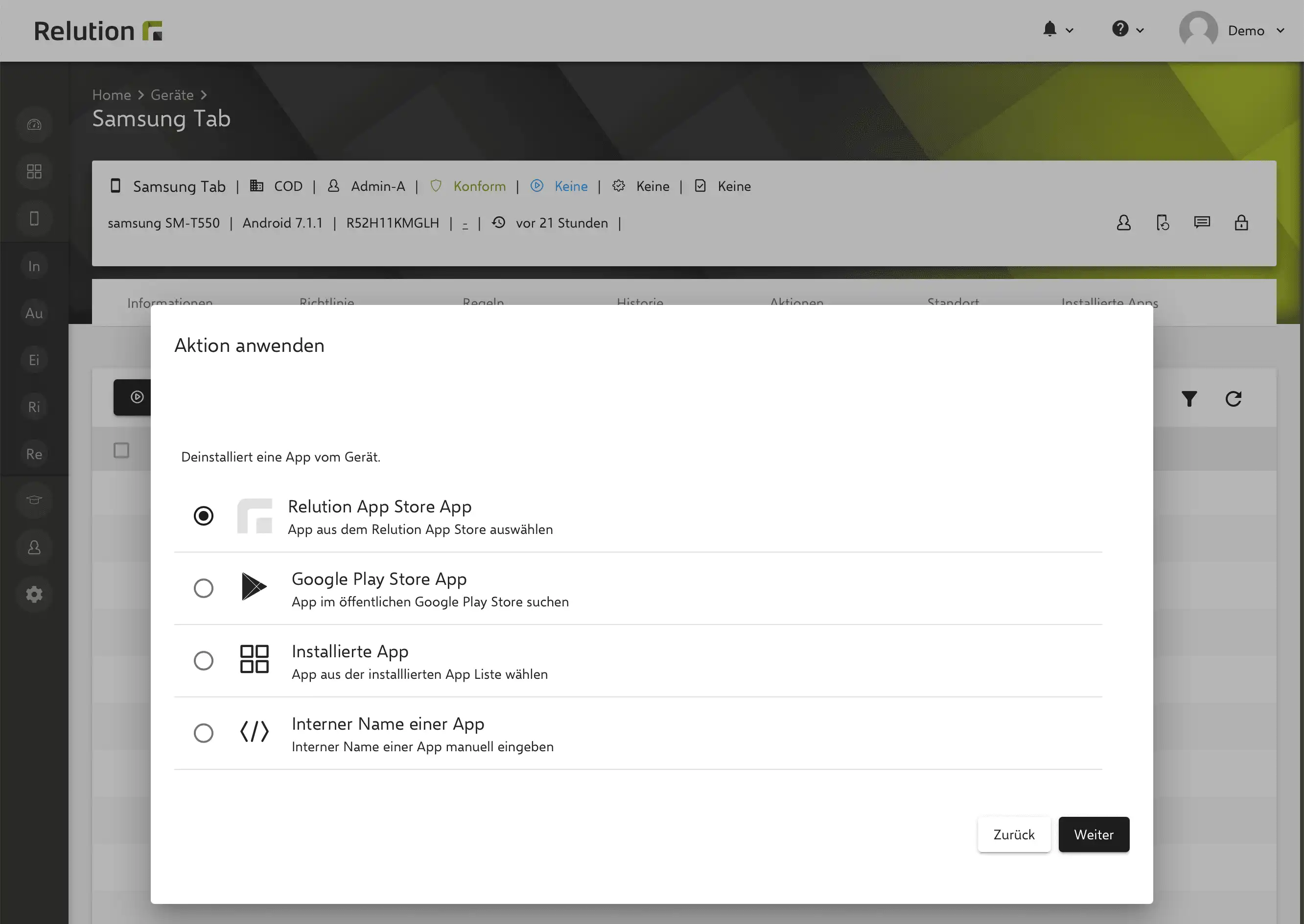The height and width of the screenshot is (924, 1304).
Task: Go back with the Zurück button
Action: tap(1014, 834)
